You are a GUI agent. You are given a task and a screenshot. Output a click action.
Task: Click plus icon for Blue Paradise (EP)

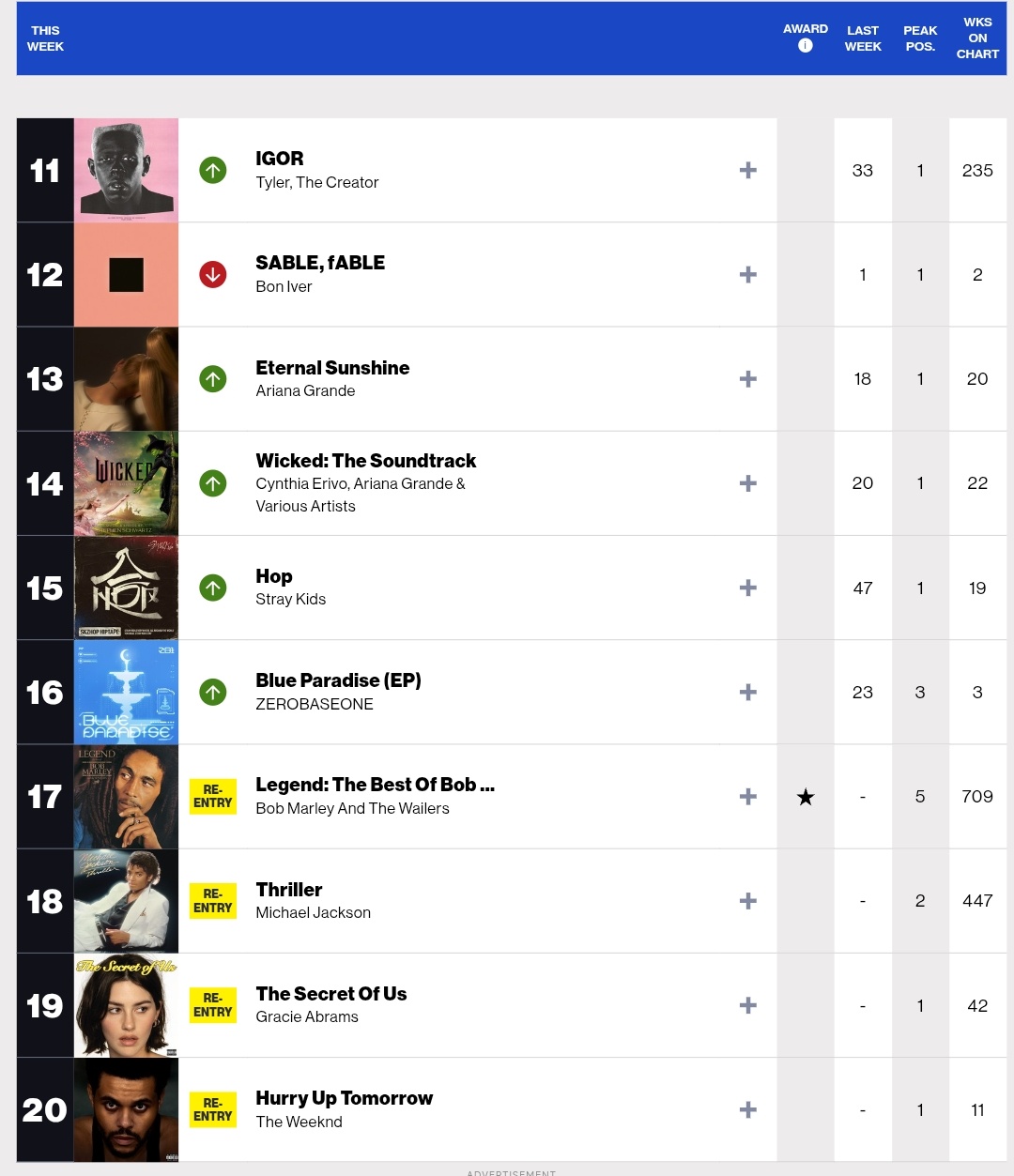point(747,693)
